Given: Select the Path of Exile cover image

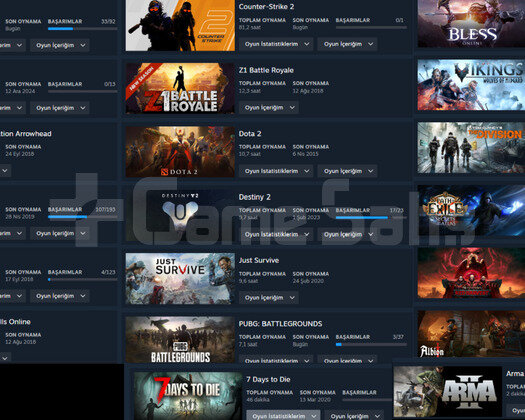Looking at the screenshot, I should tap(471, 211).
